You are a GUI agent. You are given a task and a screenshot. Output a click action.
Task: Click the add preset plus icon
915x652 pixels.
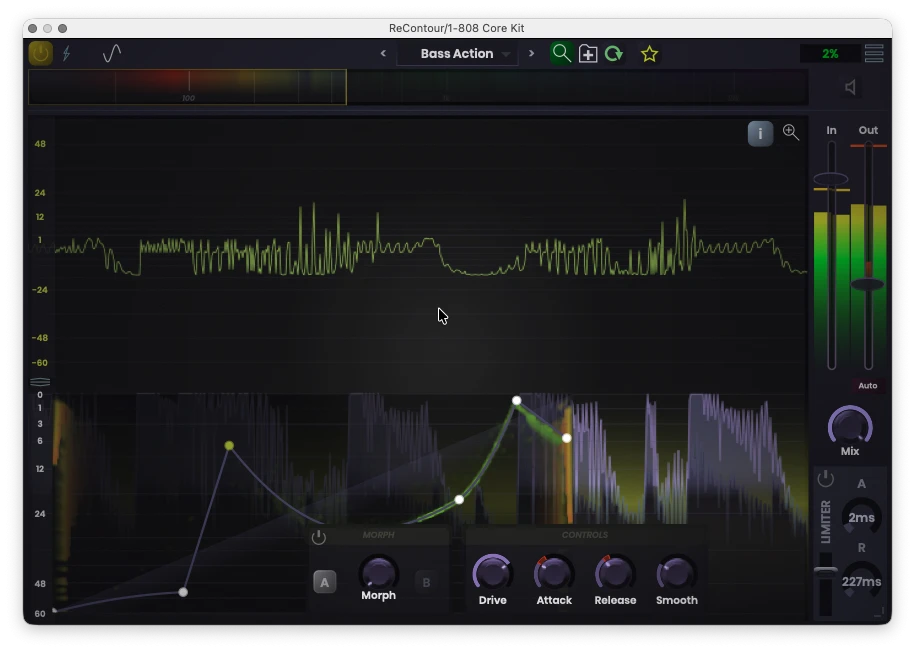tap(588, 54)
